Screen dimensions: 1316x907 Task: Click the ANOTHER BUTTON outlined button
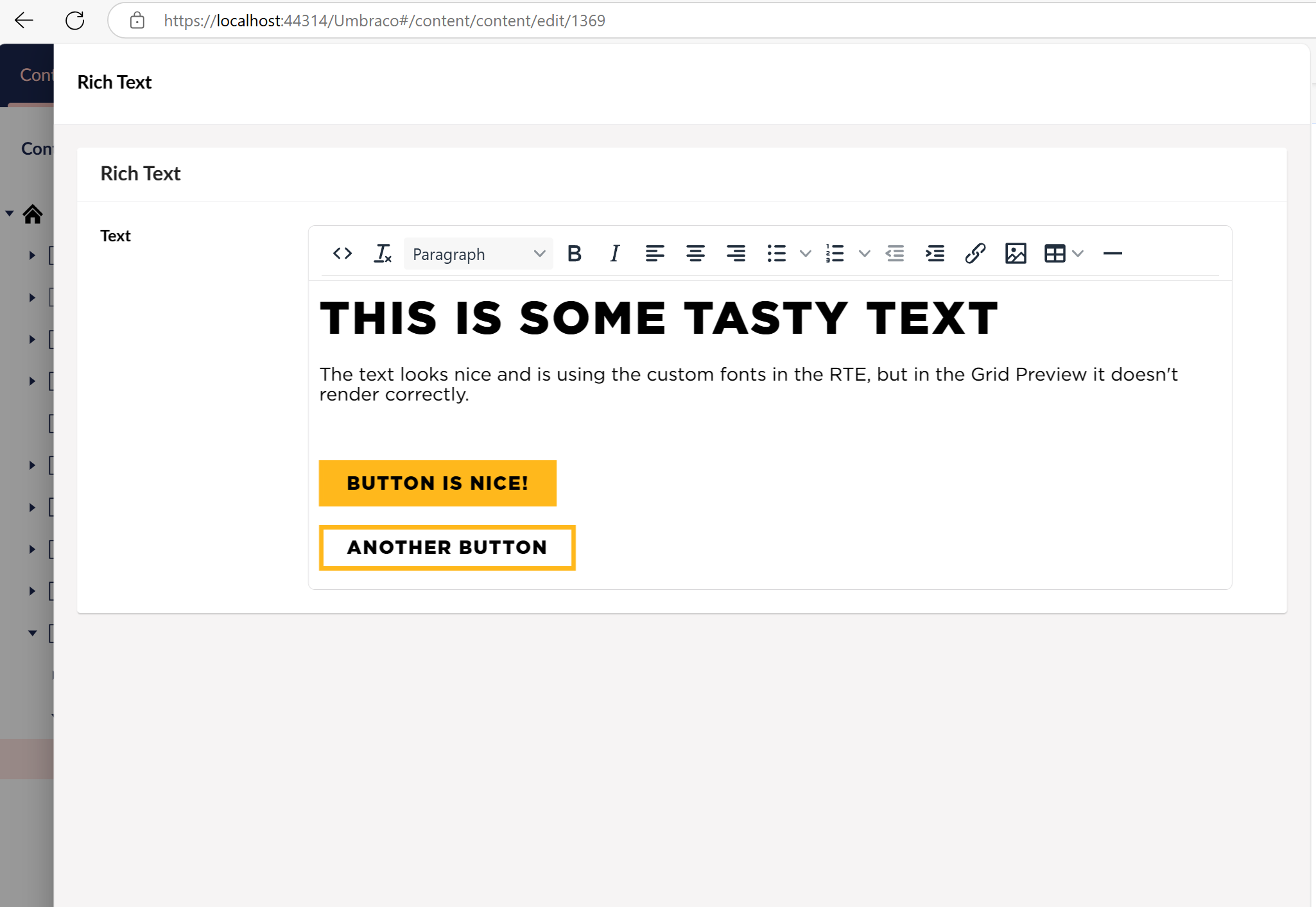click(447, 548)
